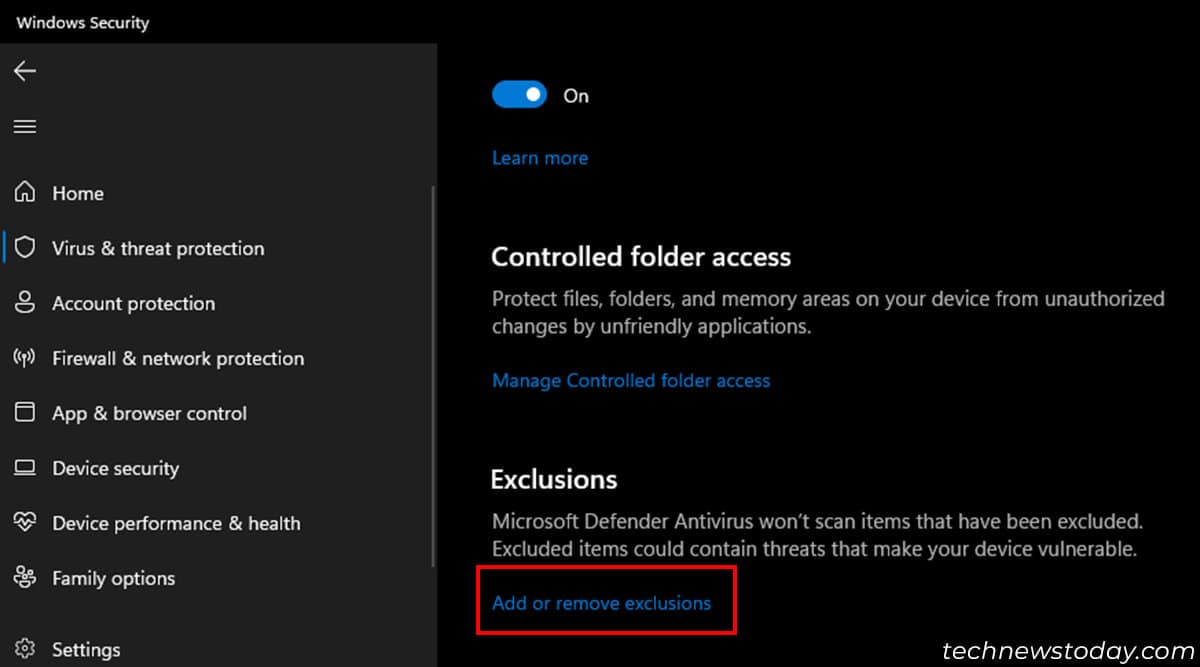Viewport: 1200px width, 667px height.
Task: Open the hamburger navigation menu
Action: click(25, 126)
